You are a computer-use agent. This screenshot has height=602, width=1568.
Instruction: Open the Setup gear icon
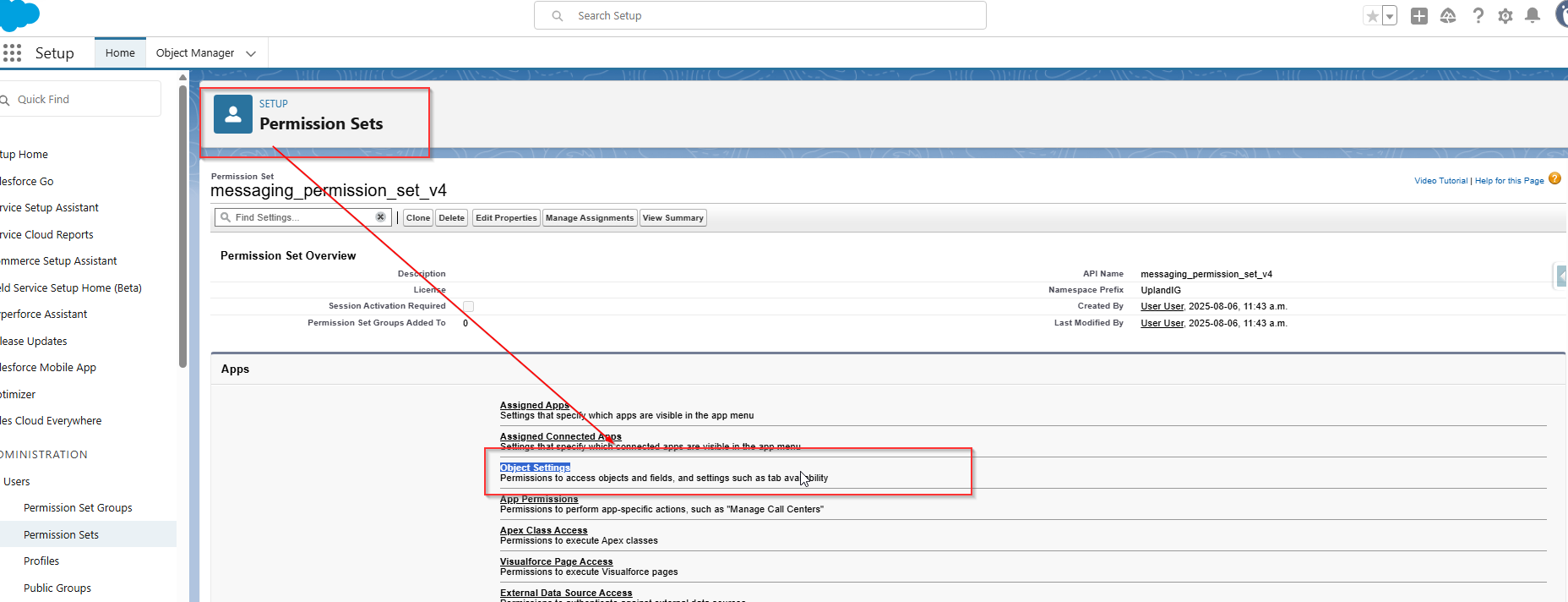pyautogui.click(x=1505, y=16)
